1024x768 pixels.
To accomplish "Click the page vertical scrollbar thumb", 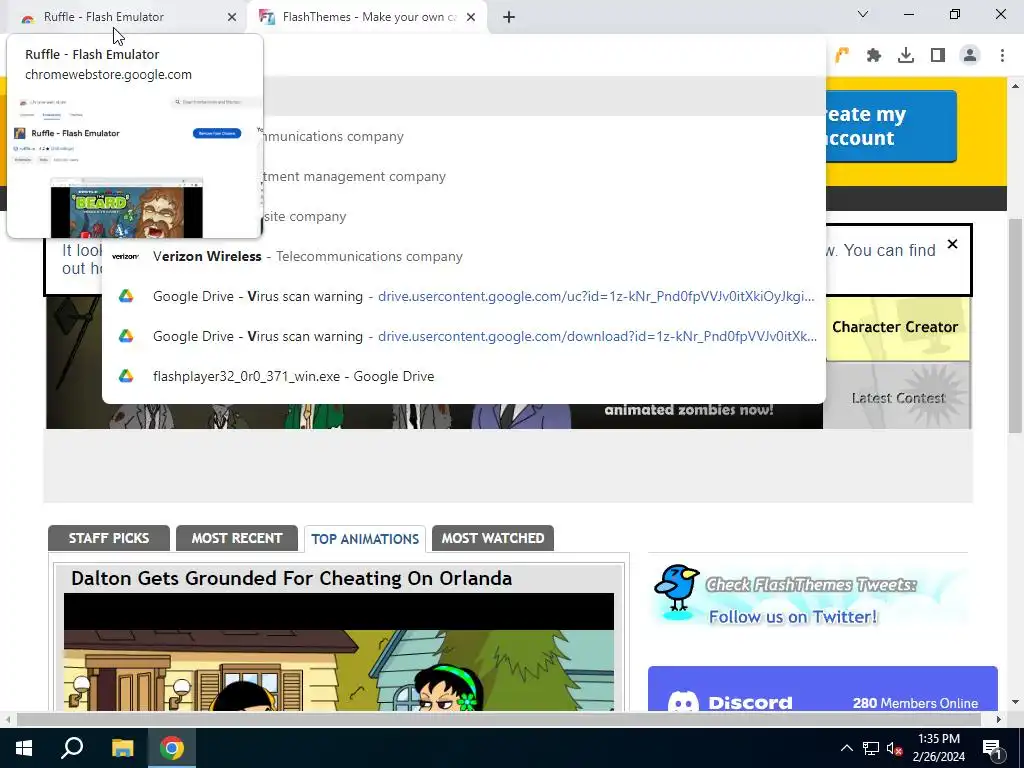I will click(x=1016, y=325).
